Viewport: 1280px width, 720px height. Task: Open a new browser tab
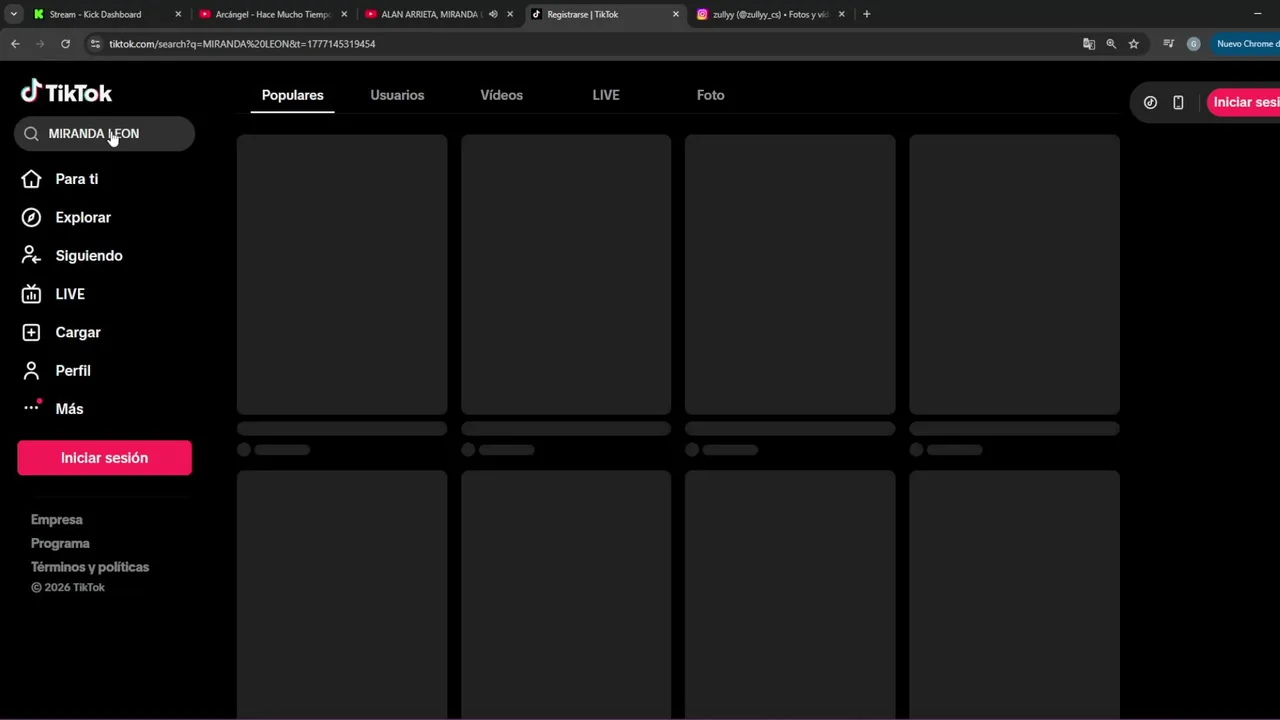tap(866, 14)
